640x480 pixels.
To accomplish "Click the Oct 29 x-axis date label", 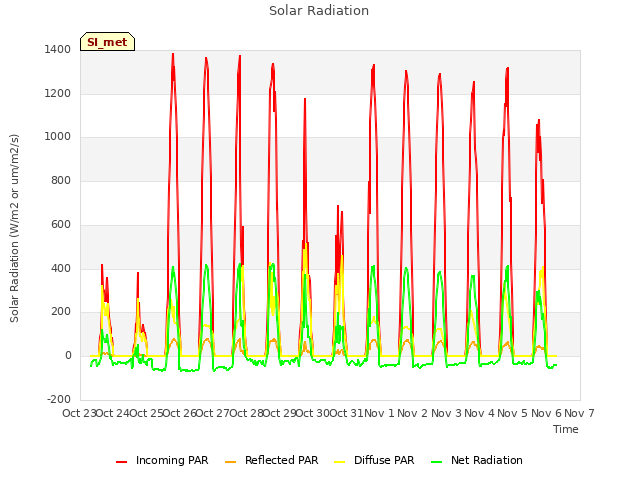I will click(280, 413).
